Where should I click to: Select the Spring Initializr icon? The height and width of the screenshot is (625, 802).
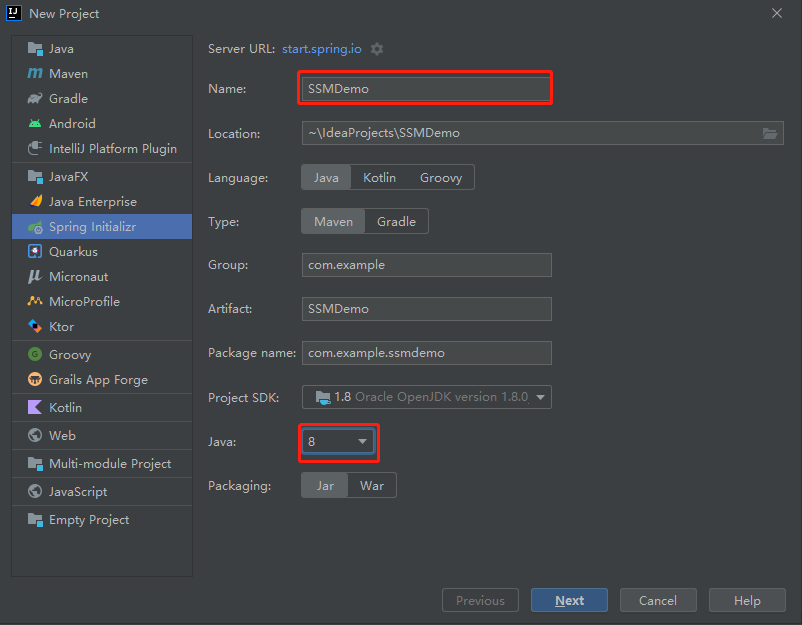35,227
